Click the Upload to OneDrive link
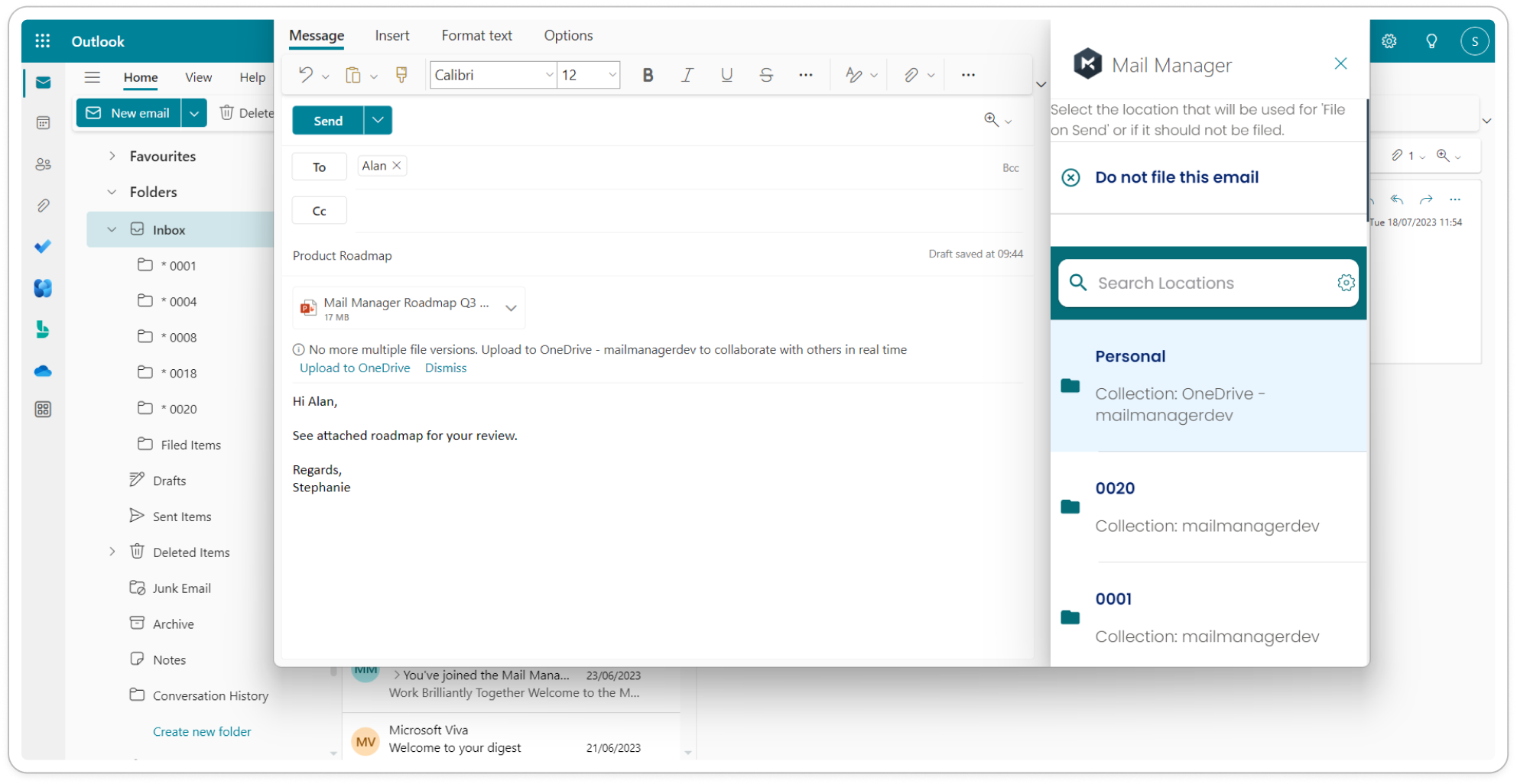This screenshot has height=784, width=1517. [355, 368]
